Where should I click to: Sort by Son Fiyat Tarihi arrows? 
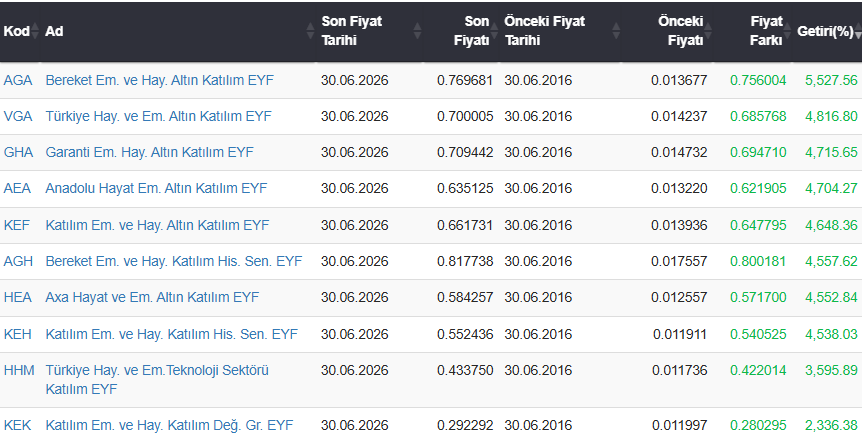coord(417,31)
